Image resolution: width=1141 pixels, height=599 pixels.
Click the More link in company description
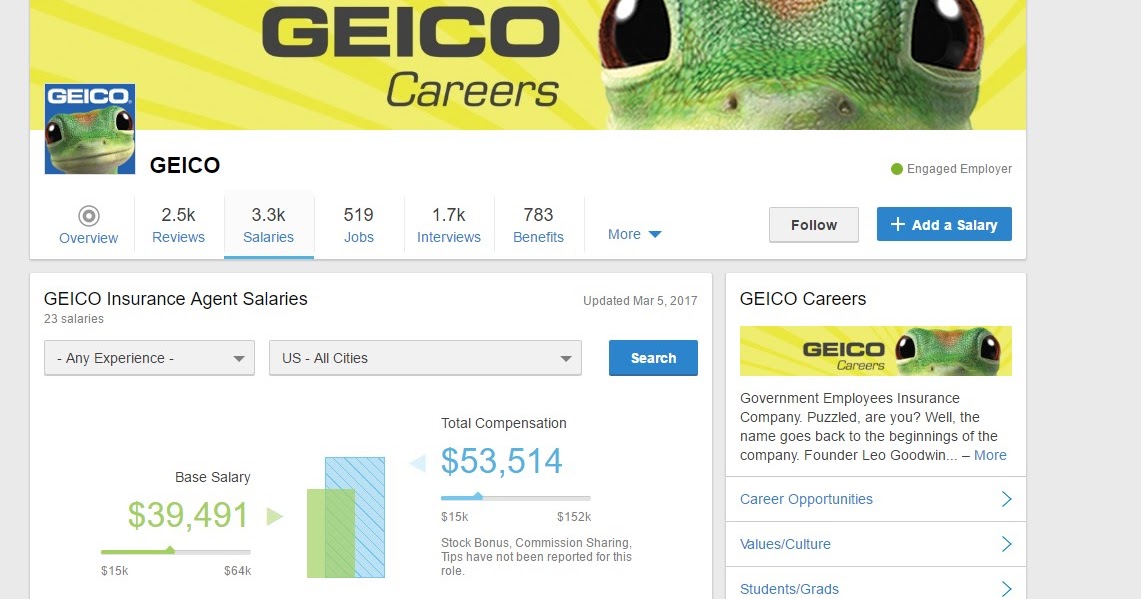[x=990, y=455]
